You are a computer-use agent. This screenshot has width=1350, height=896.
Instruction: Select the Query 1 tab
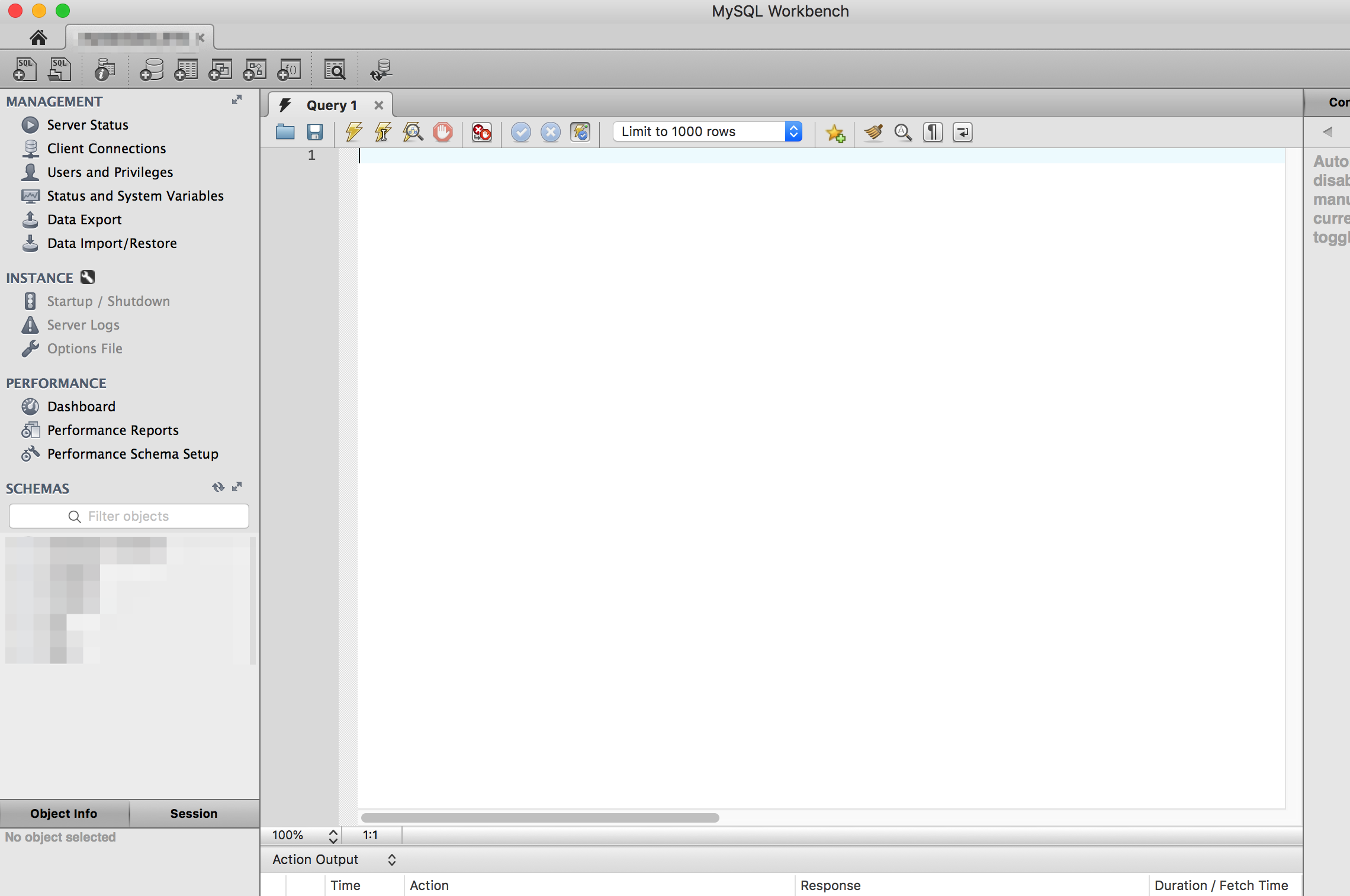coord(332,105)
